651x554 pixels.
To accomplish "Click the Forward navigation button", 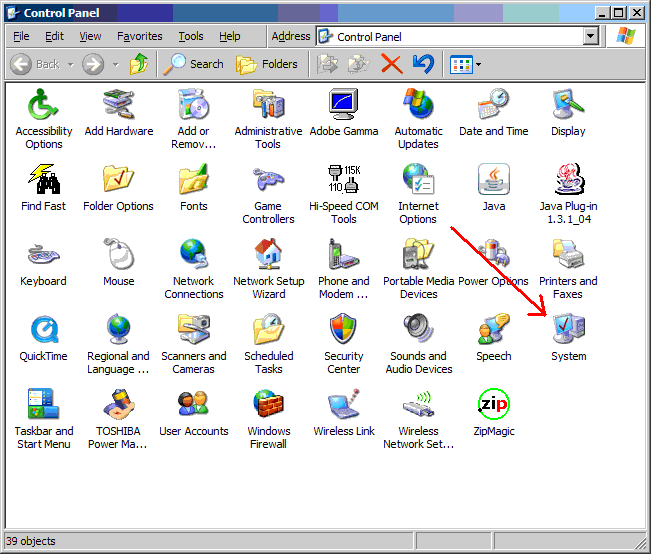I will point(93,64).
